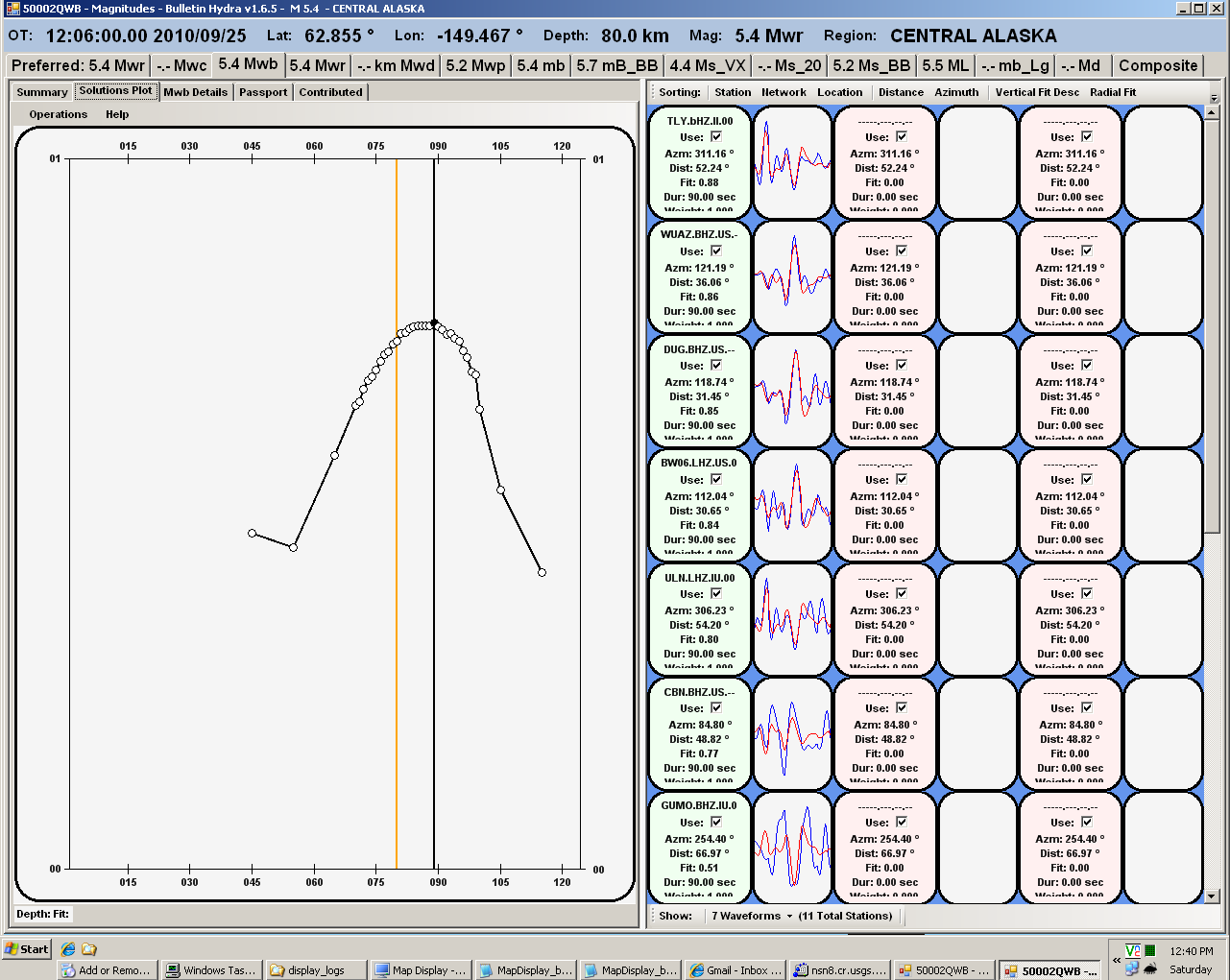Switch to Add or Remove taskbar window
1230x980 pixels.
click(x=106, y=970)
